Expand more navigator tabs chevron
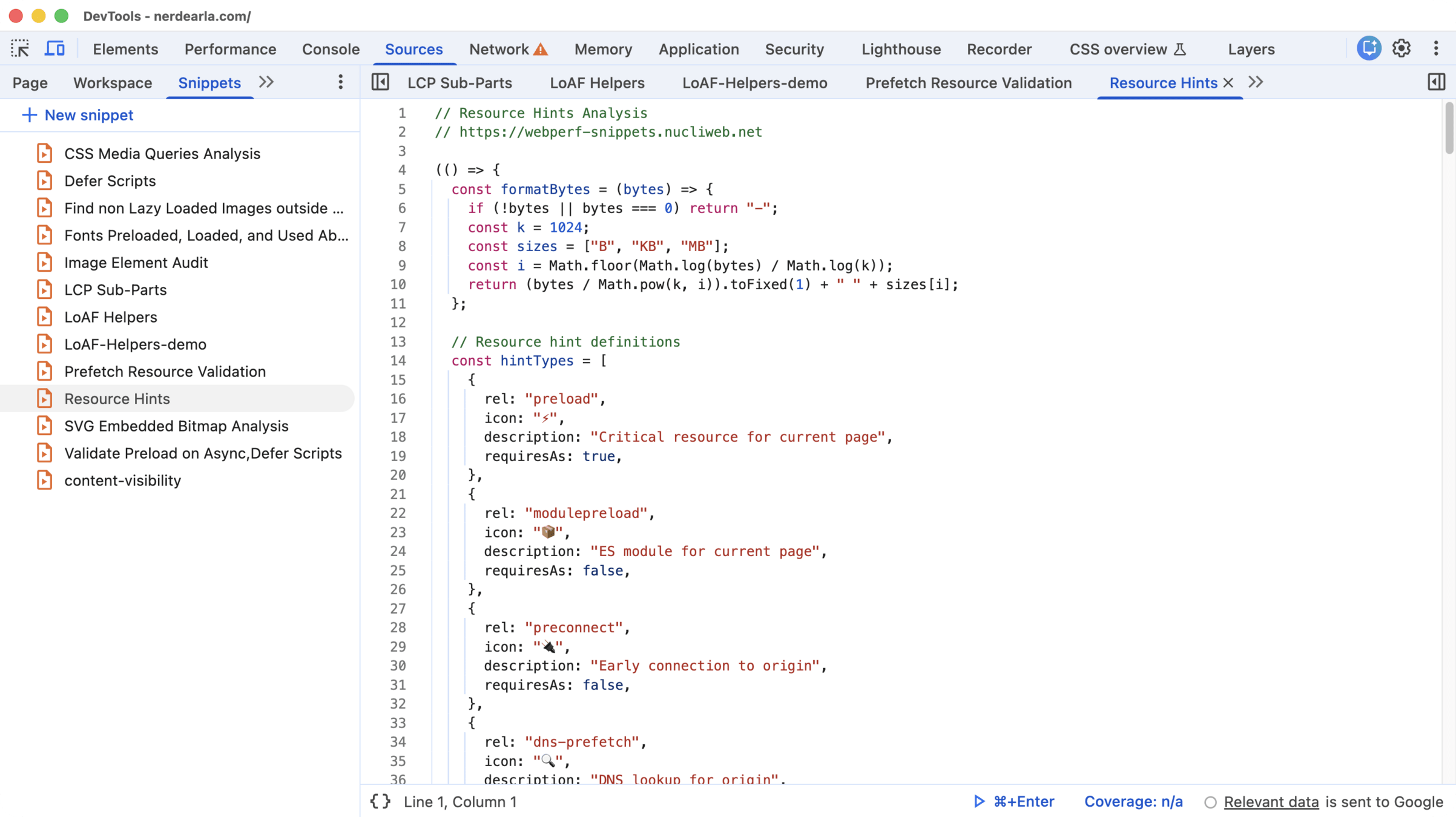 coord(266,82)
